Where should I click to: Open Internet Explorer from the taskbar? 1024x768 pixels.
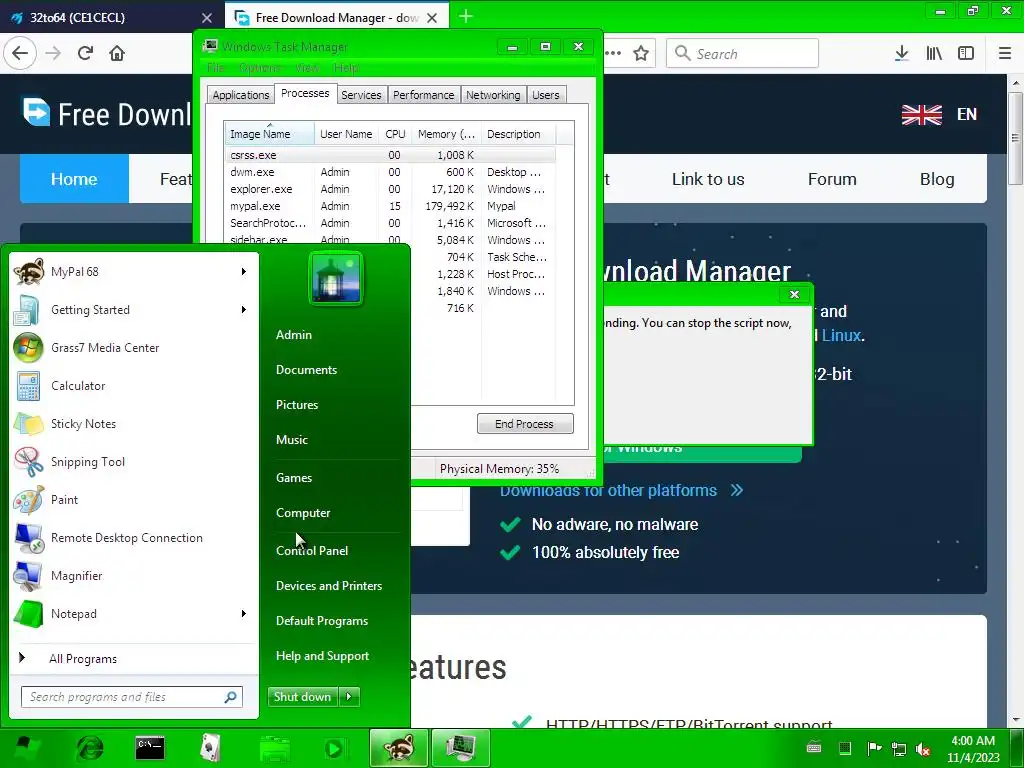[89, 748]
